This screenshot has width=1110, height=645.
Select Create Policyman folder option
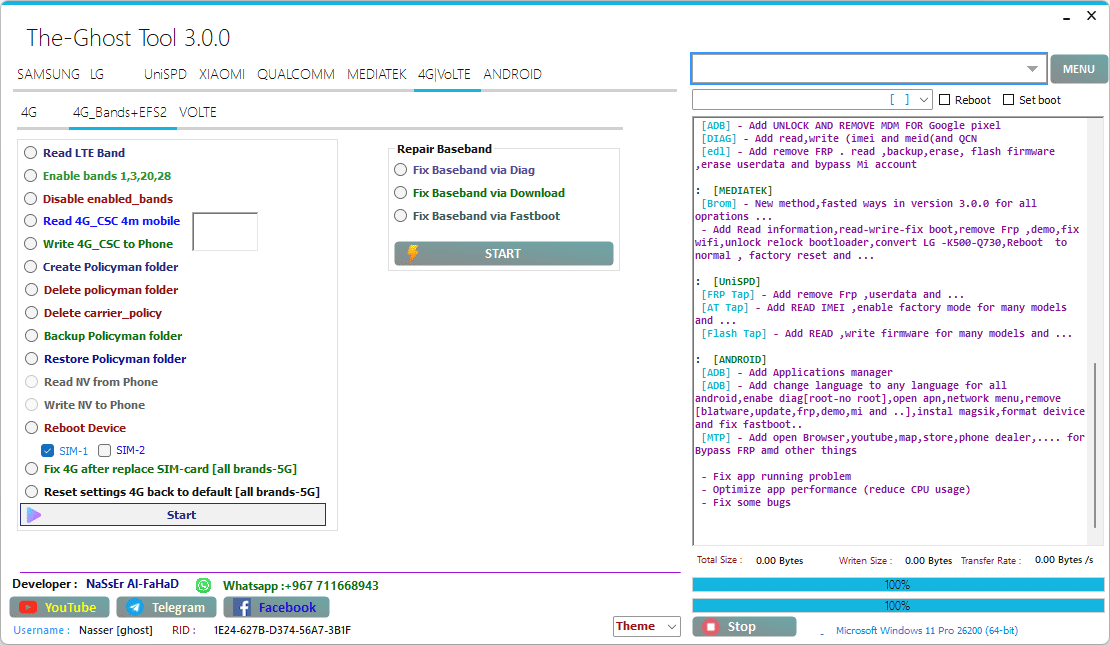[30, 267]
